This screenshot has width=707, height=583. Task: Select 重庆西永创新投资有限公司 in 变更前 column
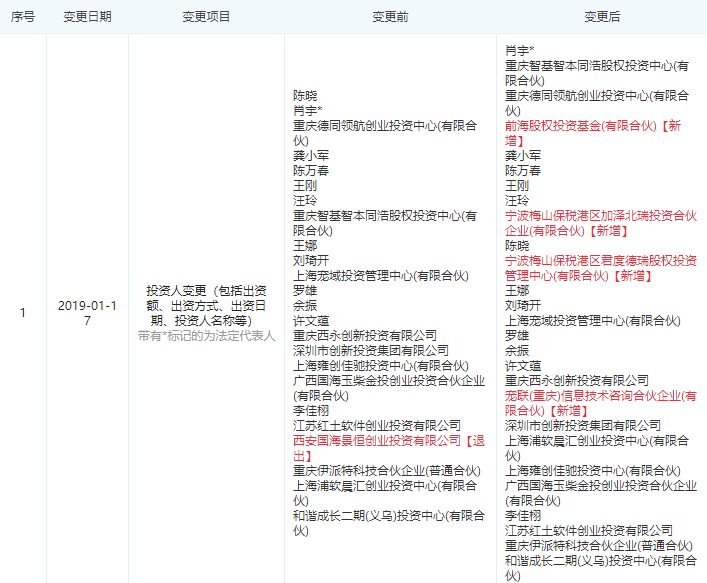[x=365, y=335]
